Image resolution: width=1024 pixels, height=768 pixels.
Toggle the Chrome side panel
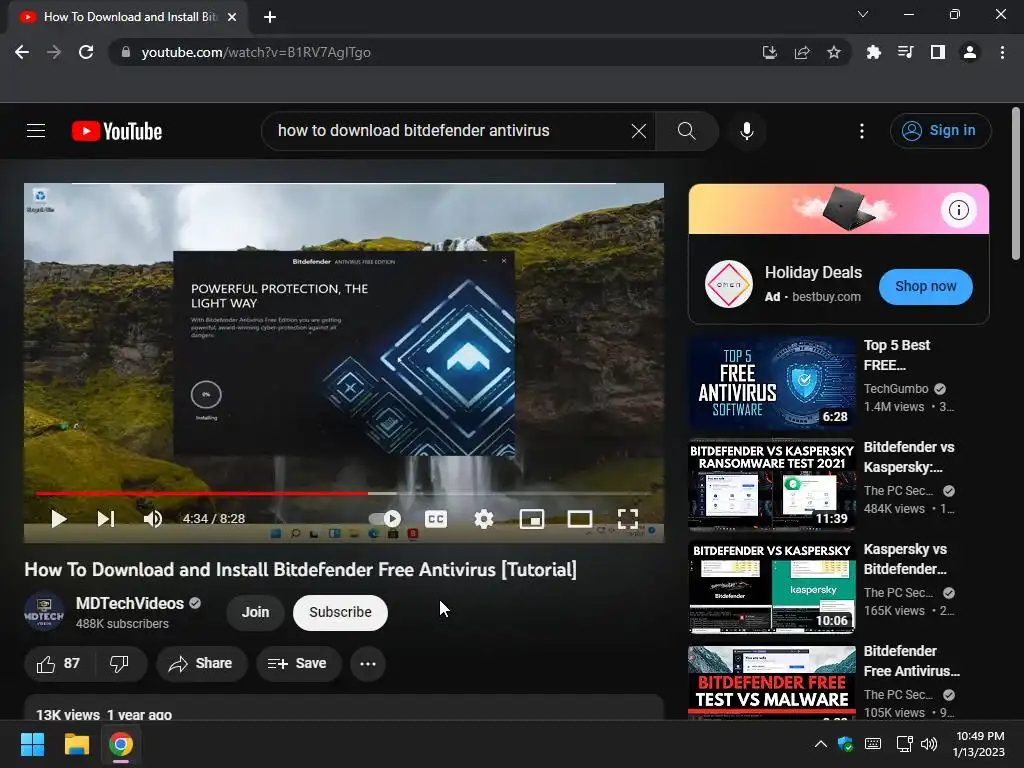click(x=938, y=52)
